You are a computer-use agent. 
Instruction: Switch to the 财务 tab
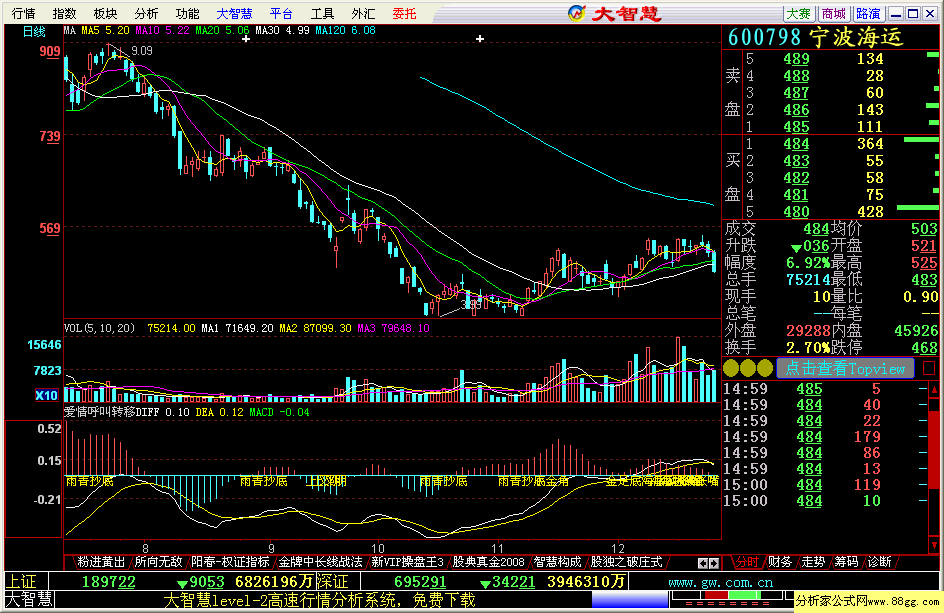pos(780,562)
